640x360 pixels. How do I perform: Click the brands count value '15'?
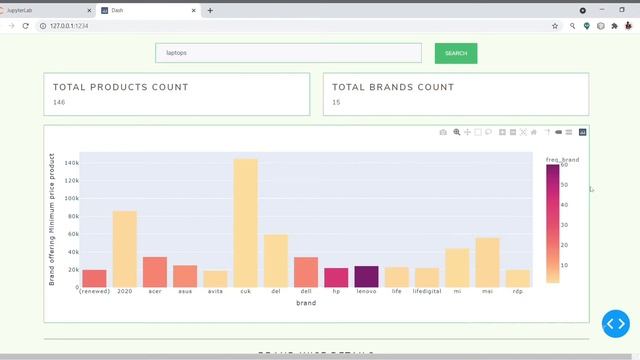(336, 102)
